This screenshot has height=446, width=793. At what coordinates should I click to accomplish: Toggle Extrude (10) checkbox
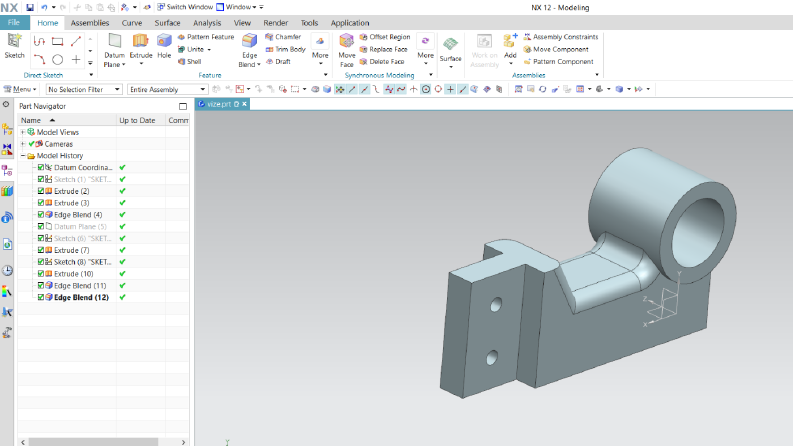tap(41, 274)
